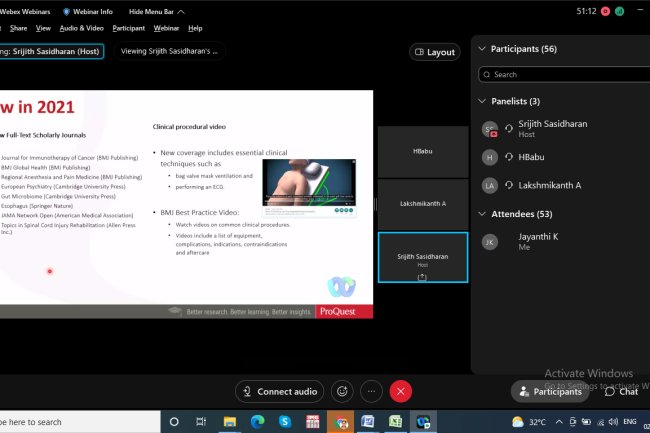Select panelist HBabu in participant list

560,157
